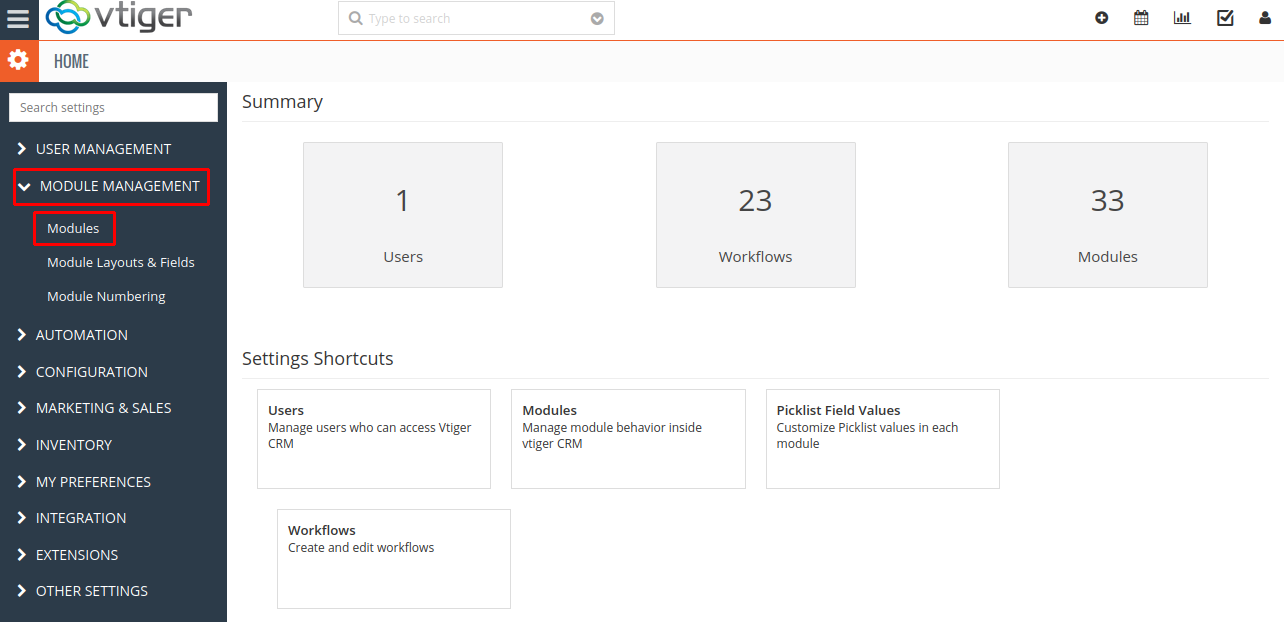Open the user profile icon

coord(1265,18)
